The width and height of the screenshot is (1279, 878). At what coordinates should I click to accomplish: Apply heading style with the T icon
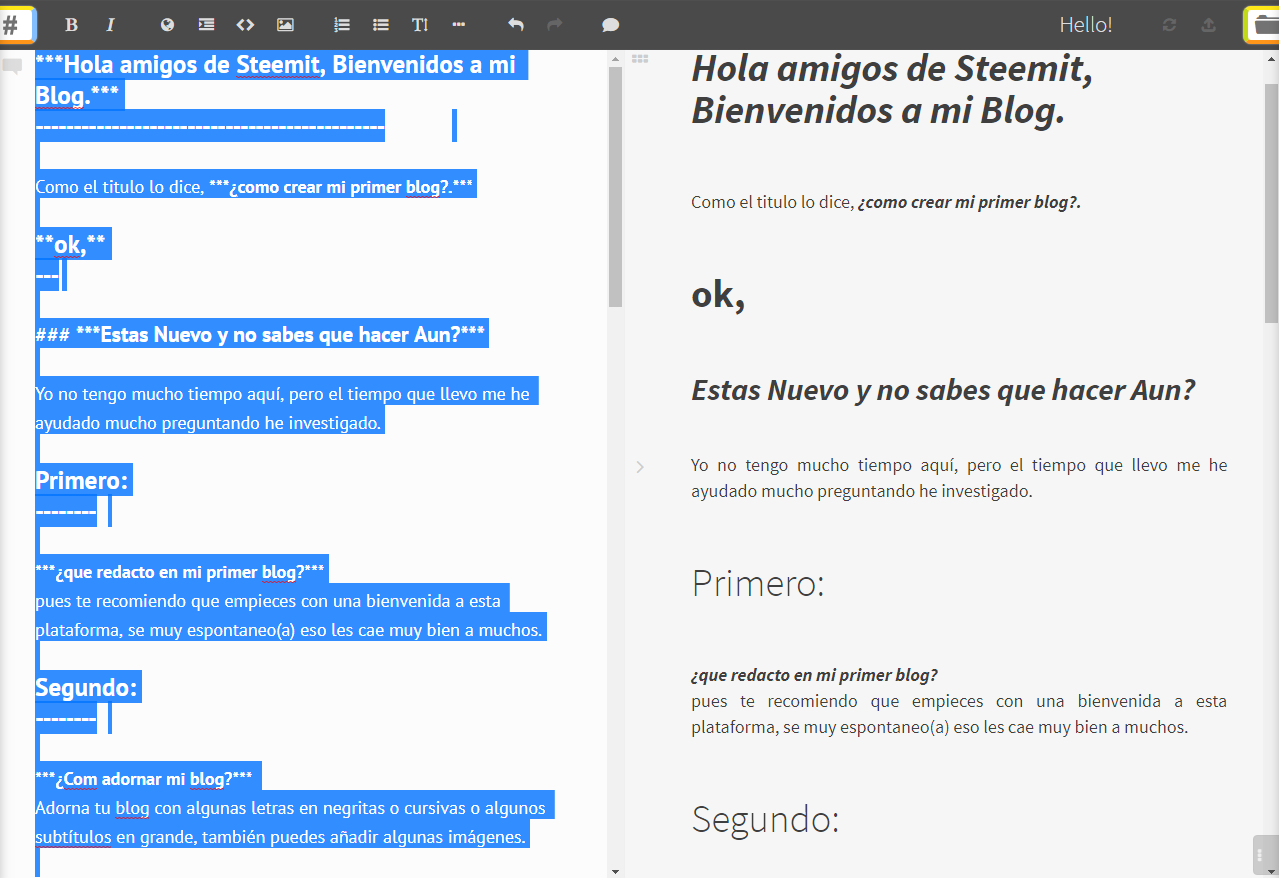tap(420, 25)
